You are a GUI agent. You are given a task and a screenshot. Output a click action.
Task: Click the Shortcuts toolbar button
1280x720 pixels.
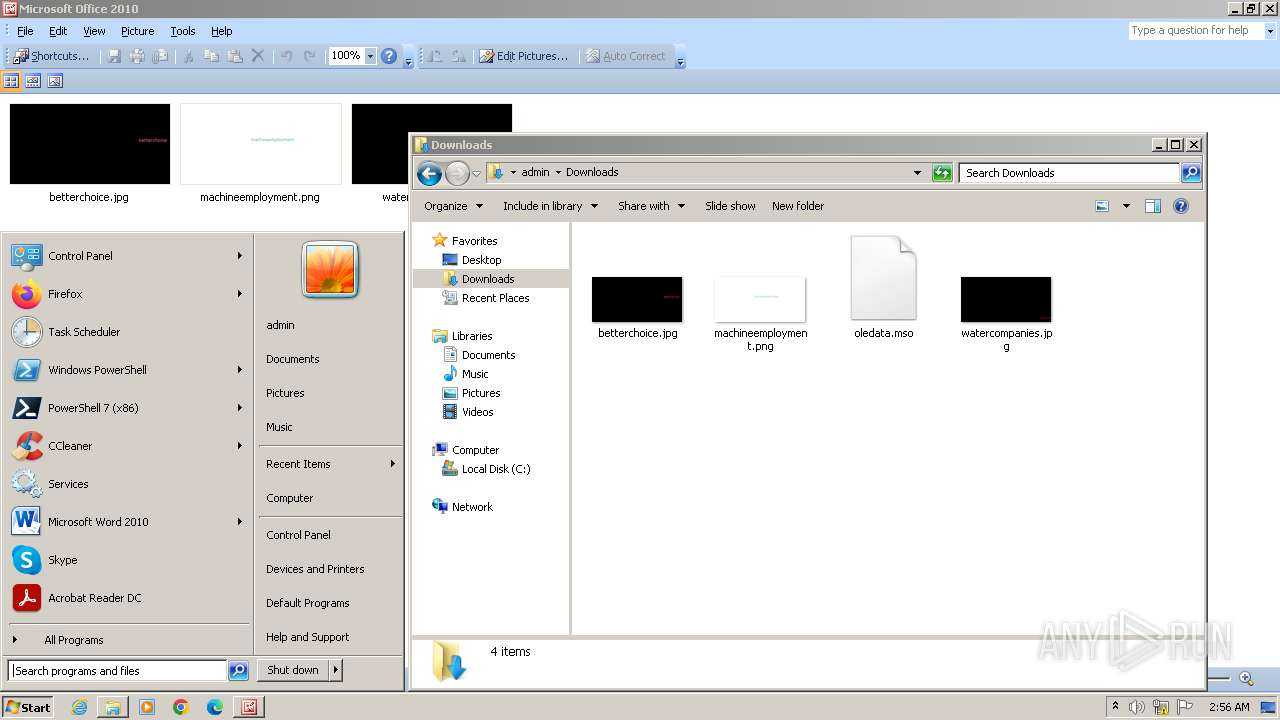click(x=51, y=56)
